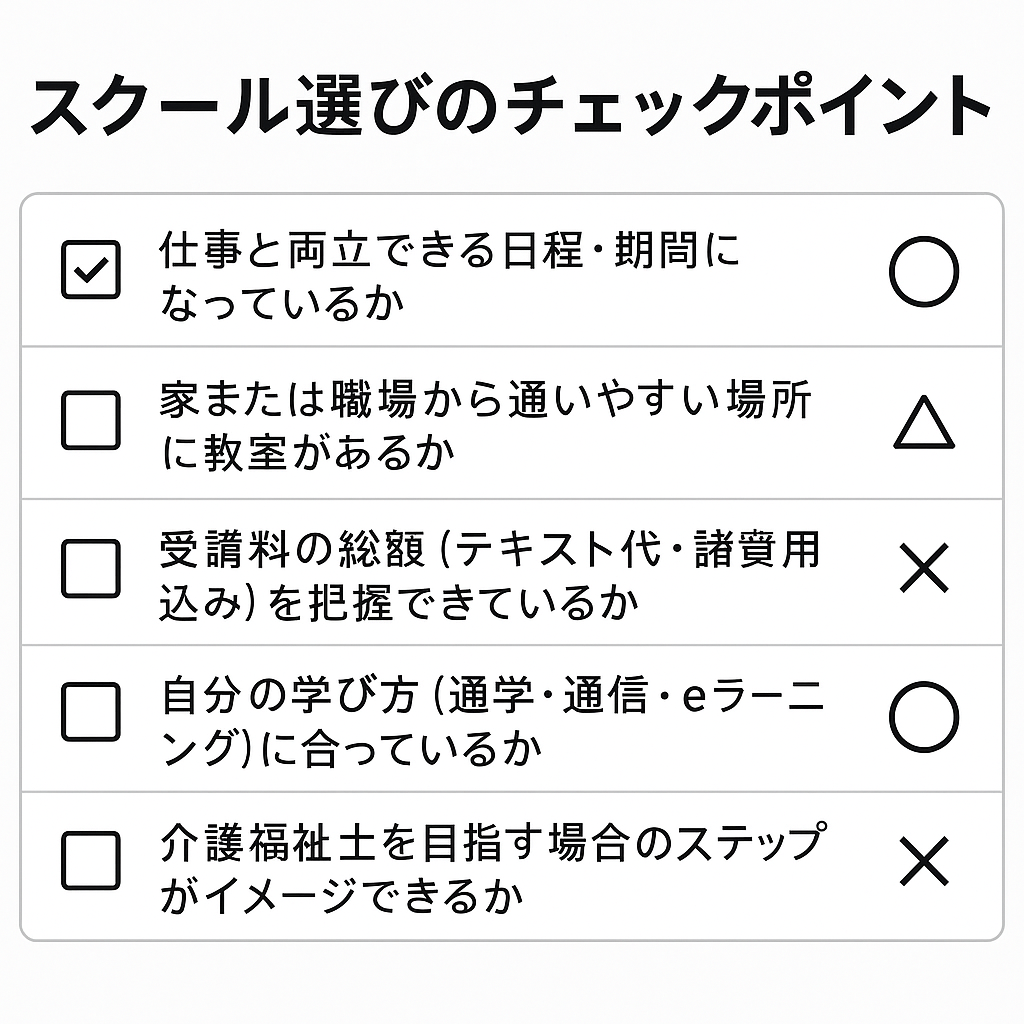Select the 仕事と両立できる日程・期間 text
This screenshot has height=1024, width=1024.
pos(450,250)
